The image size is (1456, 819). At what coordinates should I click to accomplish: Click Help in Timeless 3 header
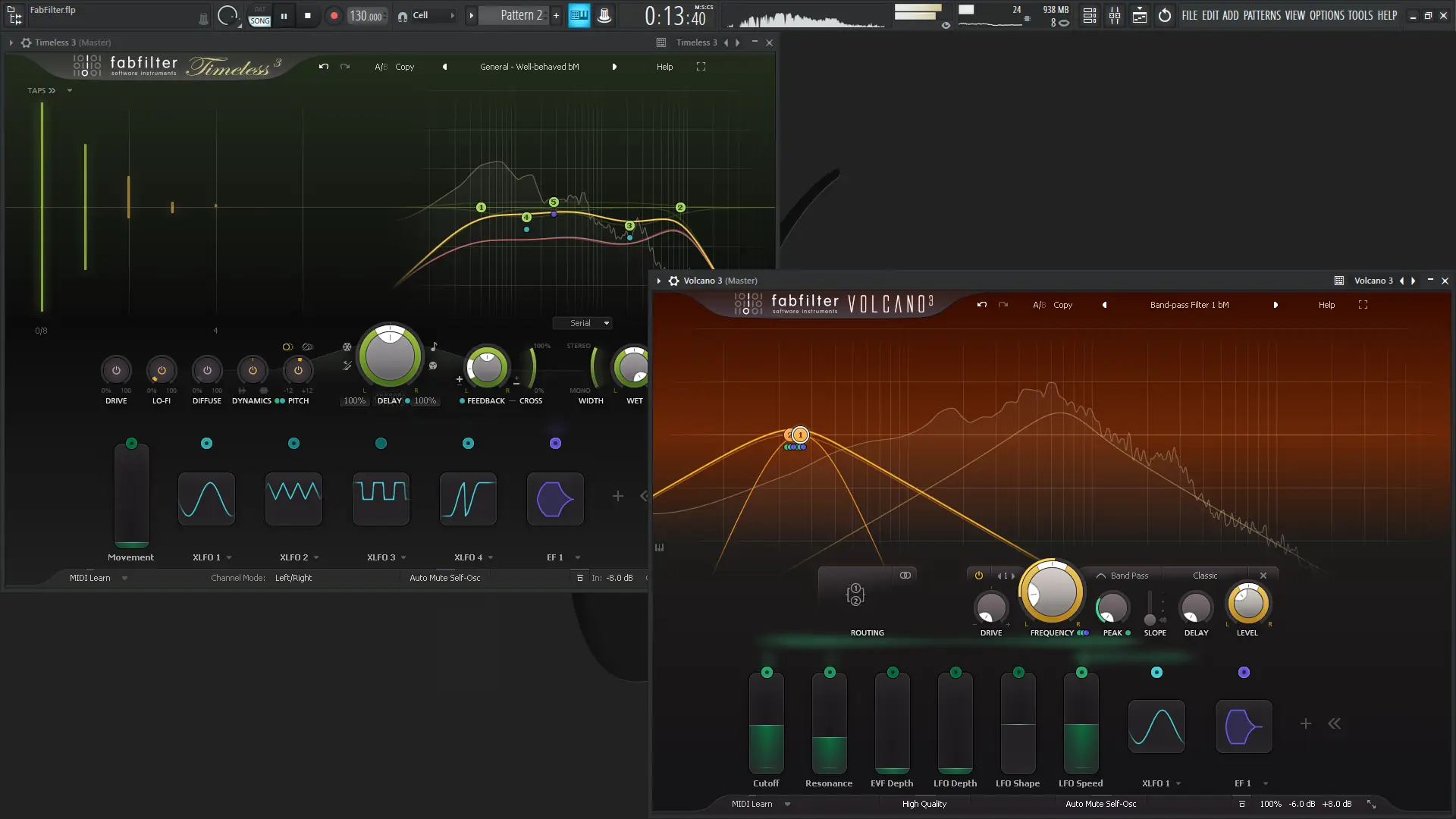(664, 67)
